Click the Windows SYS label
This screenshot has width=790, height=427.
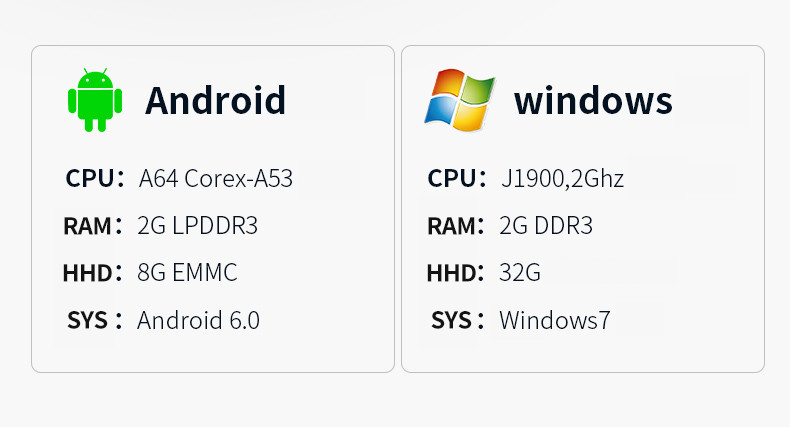(x=457, y=320)
